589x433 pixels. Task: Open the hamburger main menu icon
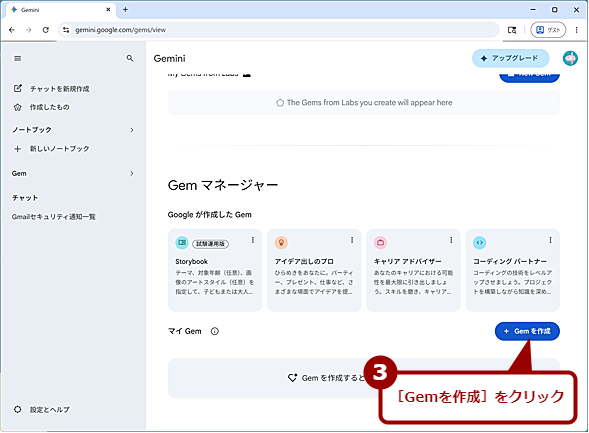click(18, 59)
